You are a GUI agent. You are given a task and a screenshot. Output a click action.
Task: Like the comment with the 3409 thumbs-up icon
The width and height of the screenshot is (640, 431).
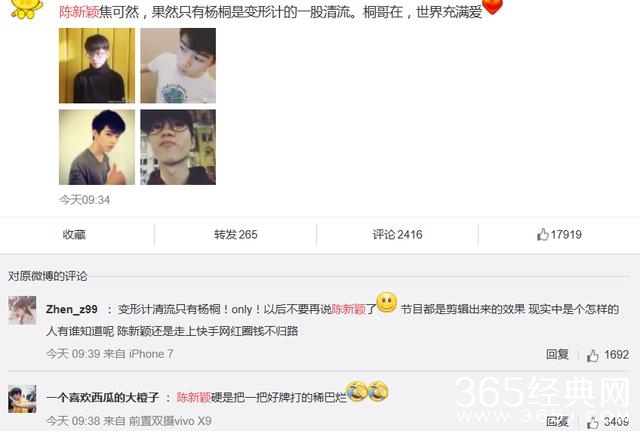(593, 422)
